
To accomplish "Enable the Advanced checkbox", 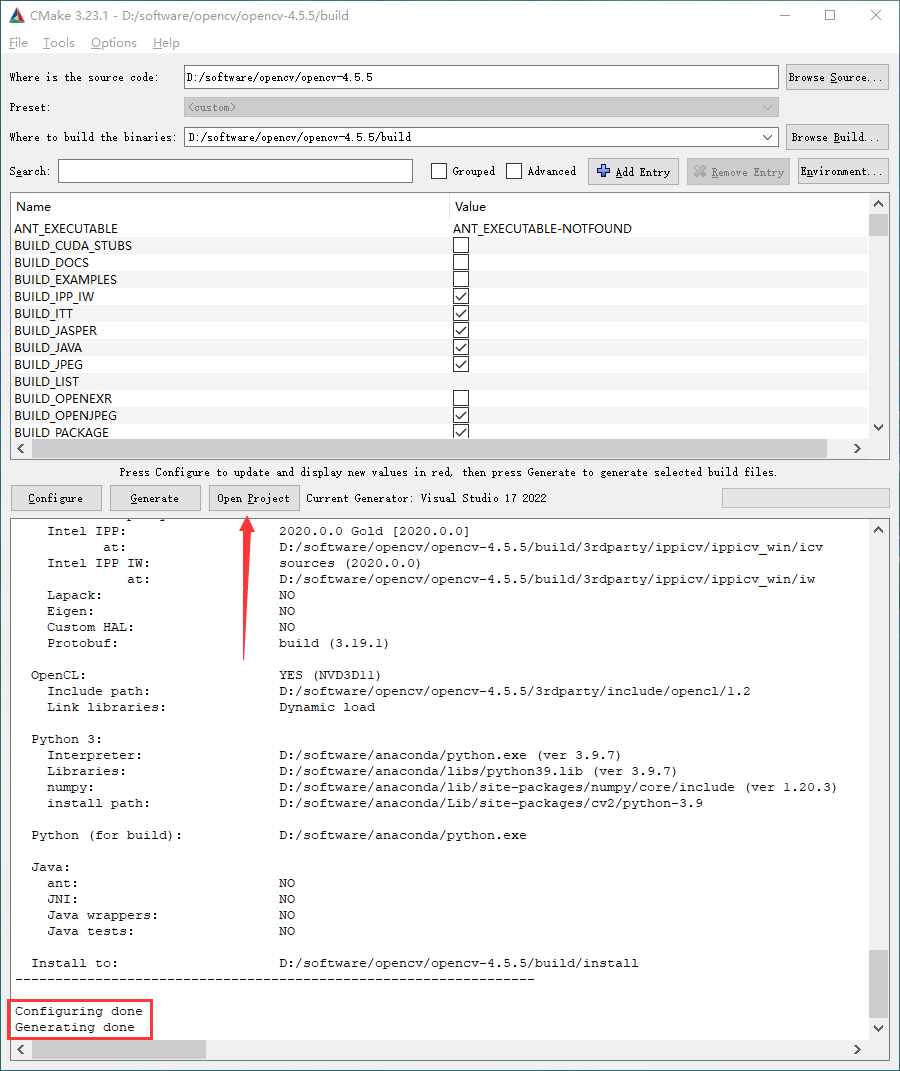I will (514, 171).
